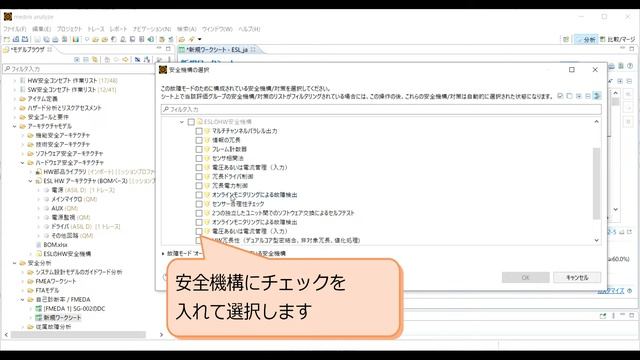640x360 pixels.
Task: Open the プロジェクト menu
Action: click(69, 29)
